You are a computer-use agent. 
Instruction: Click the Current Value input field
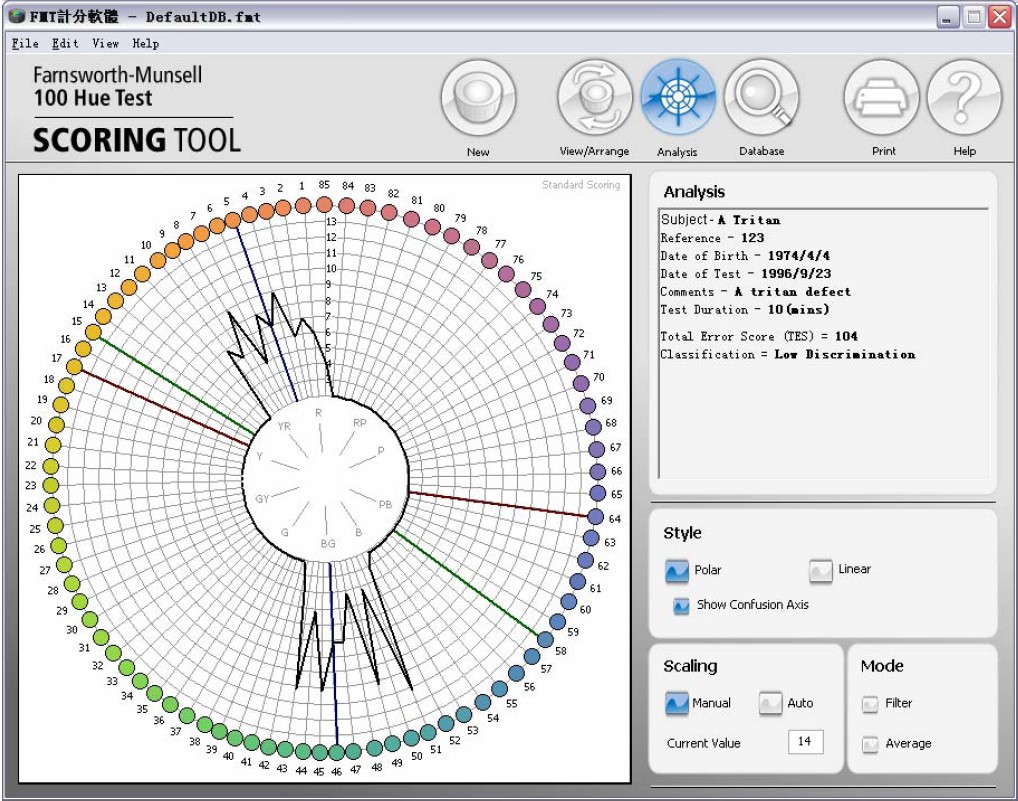click(804, 742)
